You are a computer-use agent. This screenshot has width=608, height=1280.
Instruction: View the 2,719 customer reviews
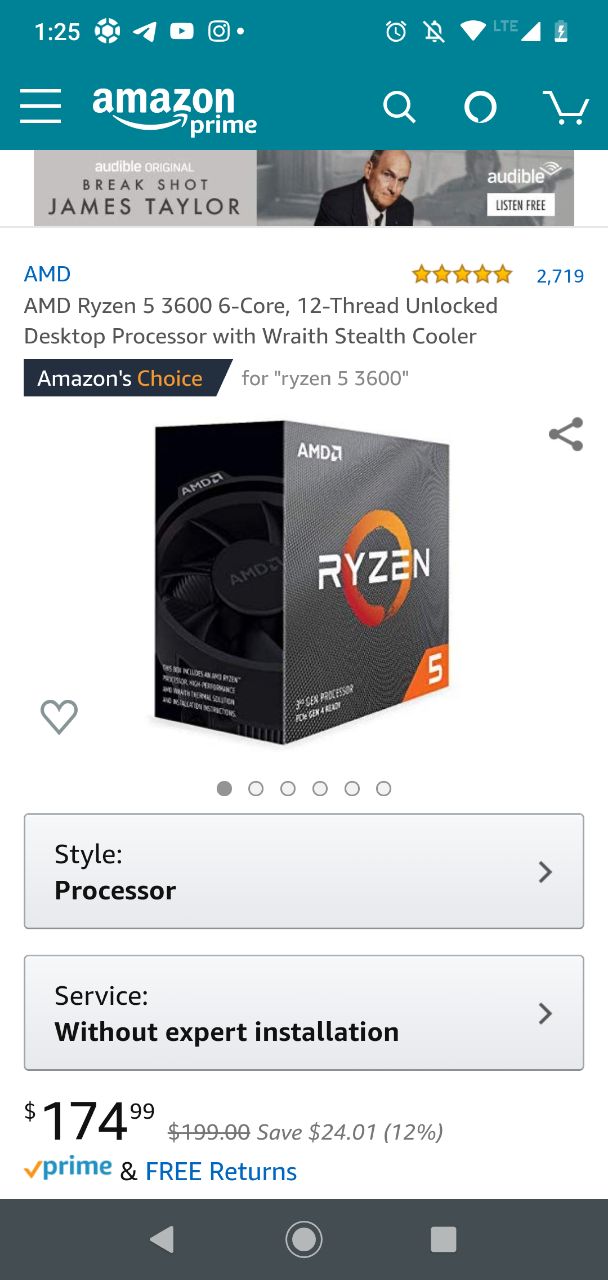click(x=560, y=276)
